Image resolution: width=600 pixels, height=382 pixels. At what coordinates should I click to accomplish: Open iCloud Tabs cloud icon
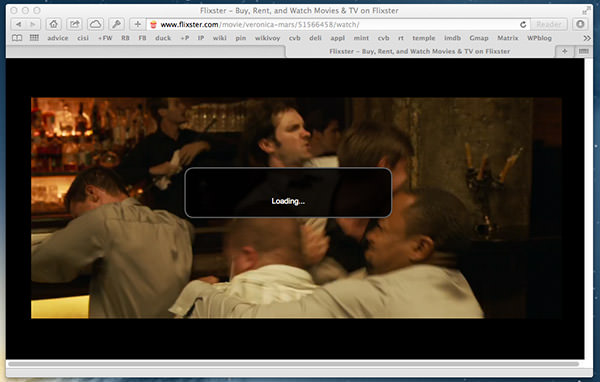point(95,24)
